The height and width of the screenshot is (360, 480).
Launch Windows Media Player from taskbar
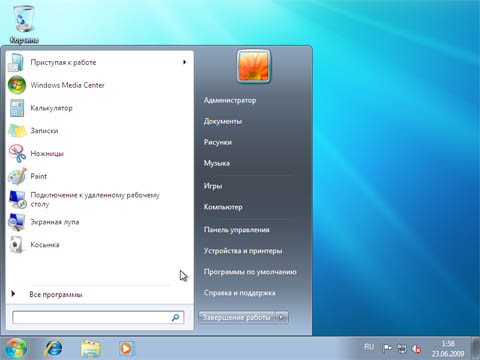coord(127,349)
